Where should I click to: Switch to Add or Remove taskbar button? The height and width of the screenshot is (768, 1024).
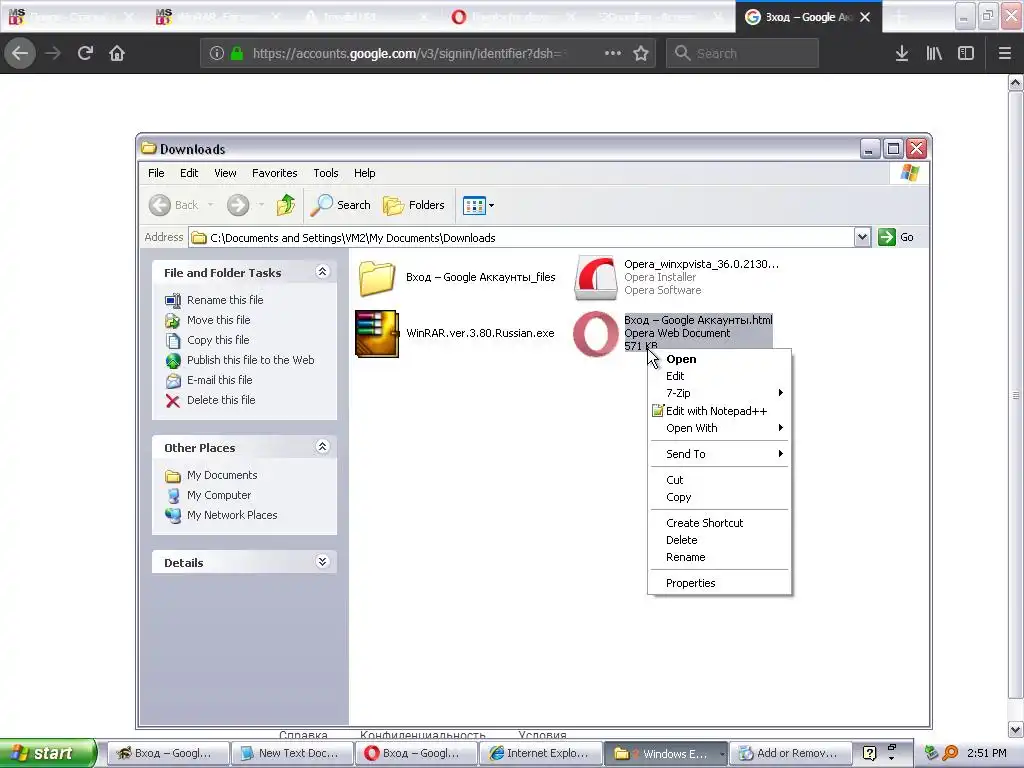790,753
